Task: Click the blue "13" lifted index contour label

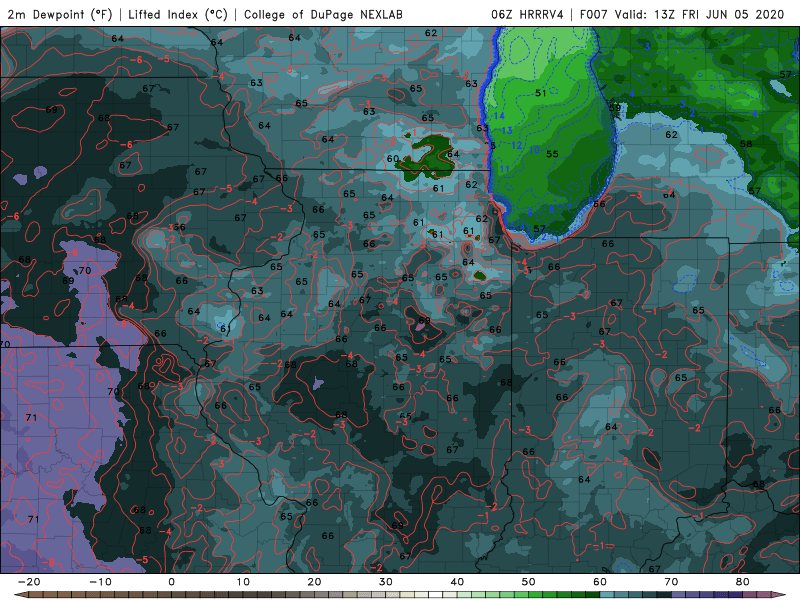Action: 507,131
